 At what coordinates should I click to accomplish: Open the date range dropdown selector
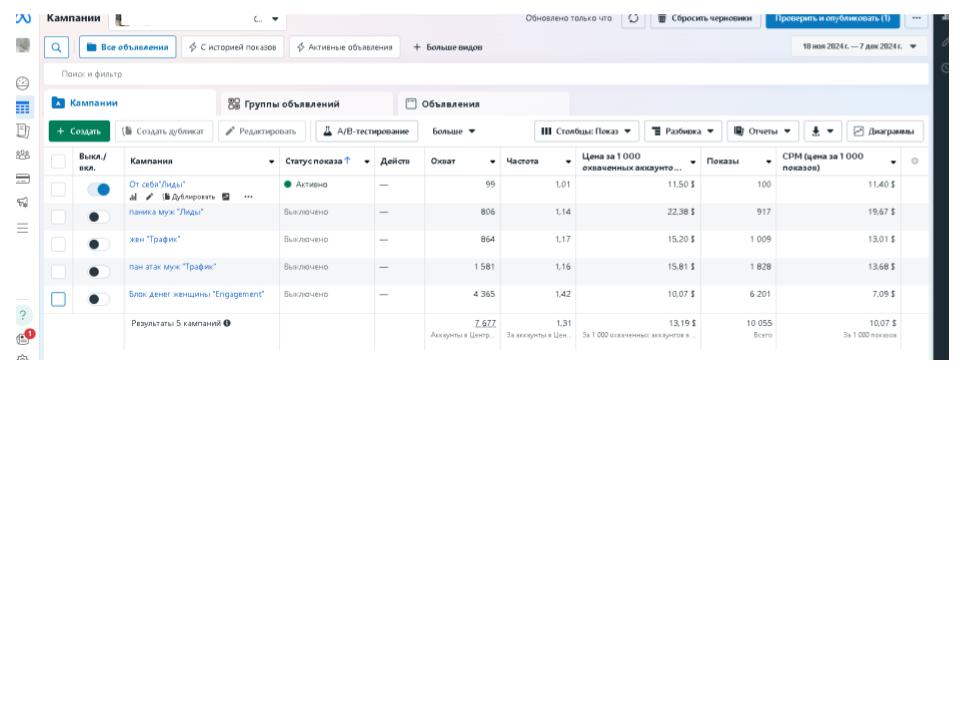(859, 47)
